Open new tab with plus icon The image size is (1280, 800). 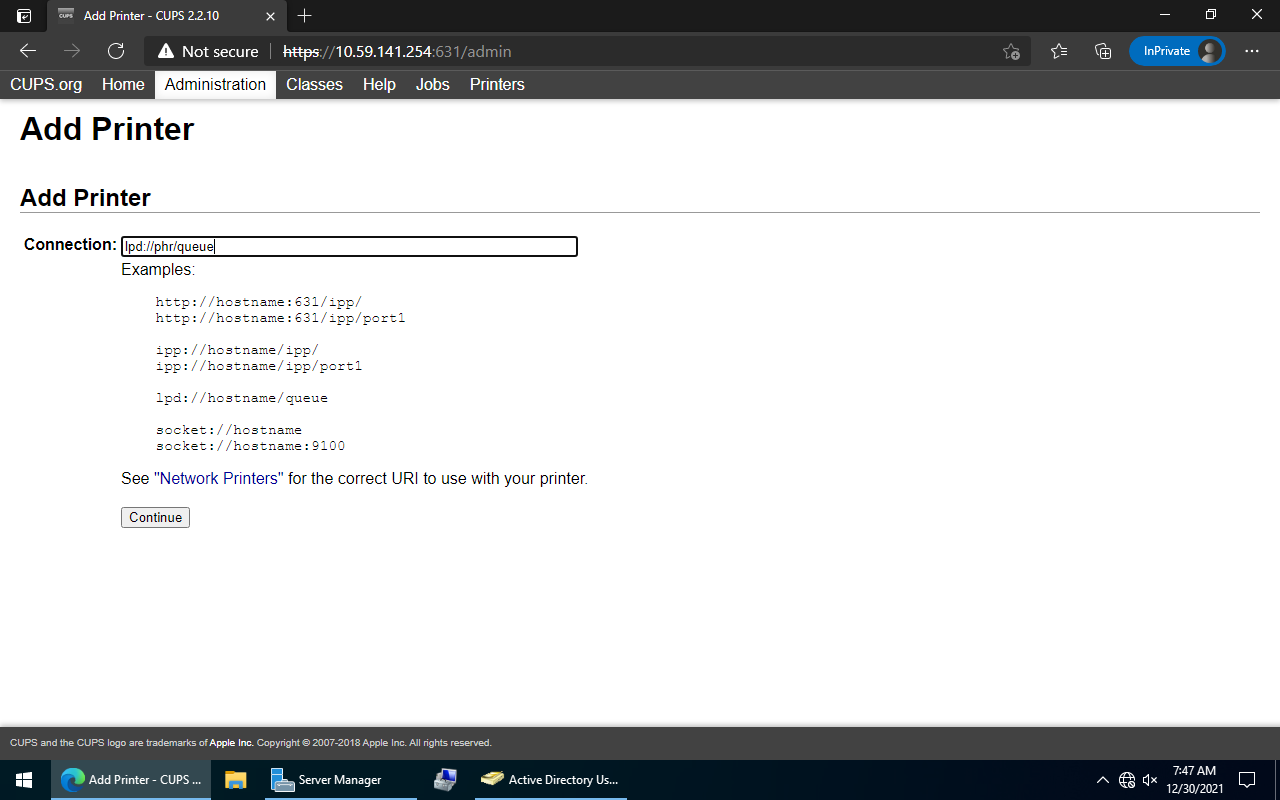point(305,16)
